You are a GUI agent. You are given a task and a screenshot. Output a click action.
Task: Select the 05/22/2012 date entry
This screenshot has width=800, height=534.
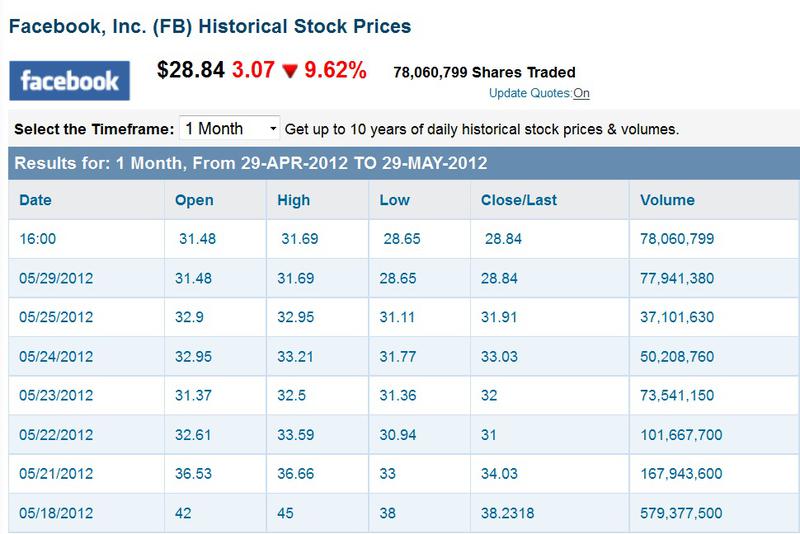[x=56, y=435]
